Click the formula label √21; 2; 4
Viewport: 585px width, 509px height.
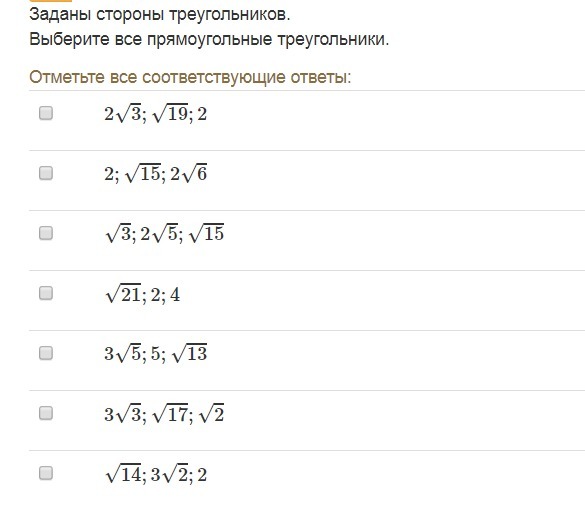click(143, 294)
